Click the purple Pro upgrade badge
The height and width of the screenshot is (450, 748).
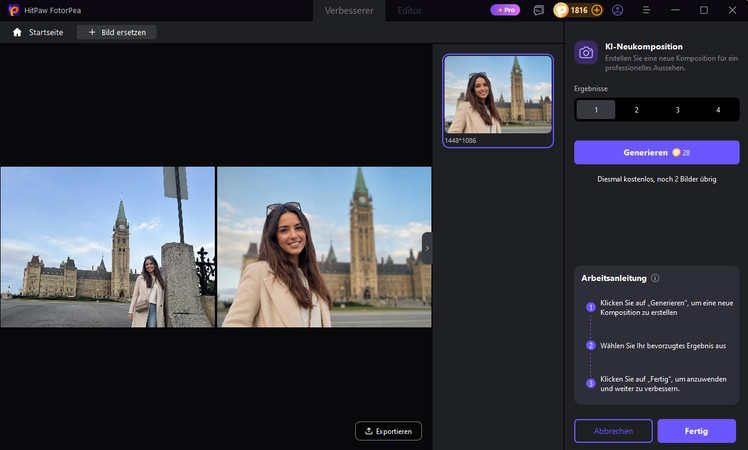click(505, 10)
